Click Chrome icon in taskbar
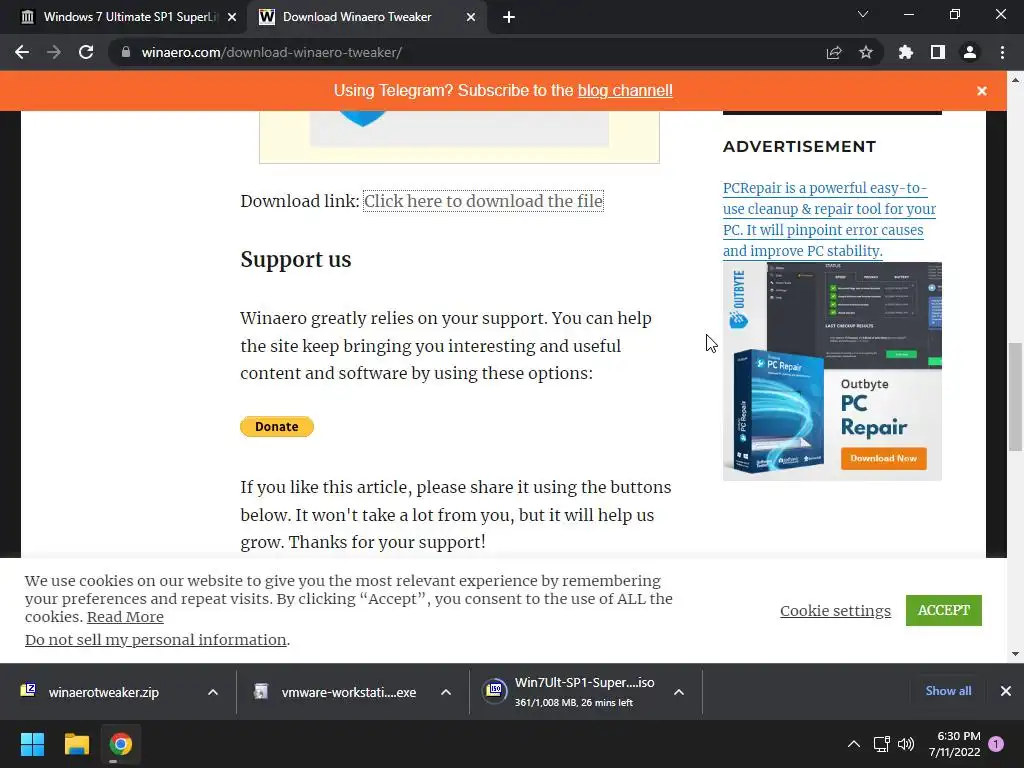This screenshot has width=1024, height=768. pos(121,744)
